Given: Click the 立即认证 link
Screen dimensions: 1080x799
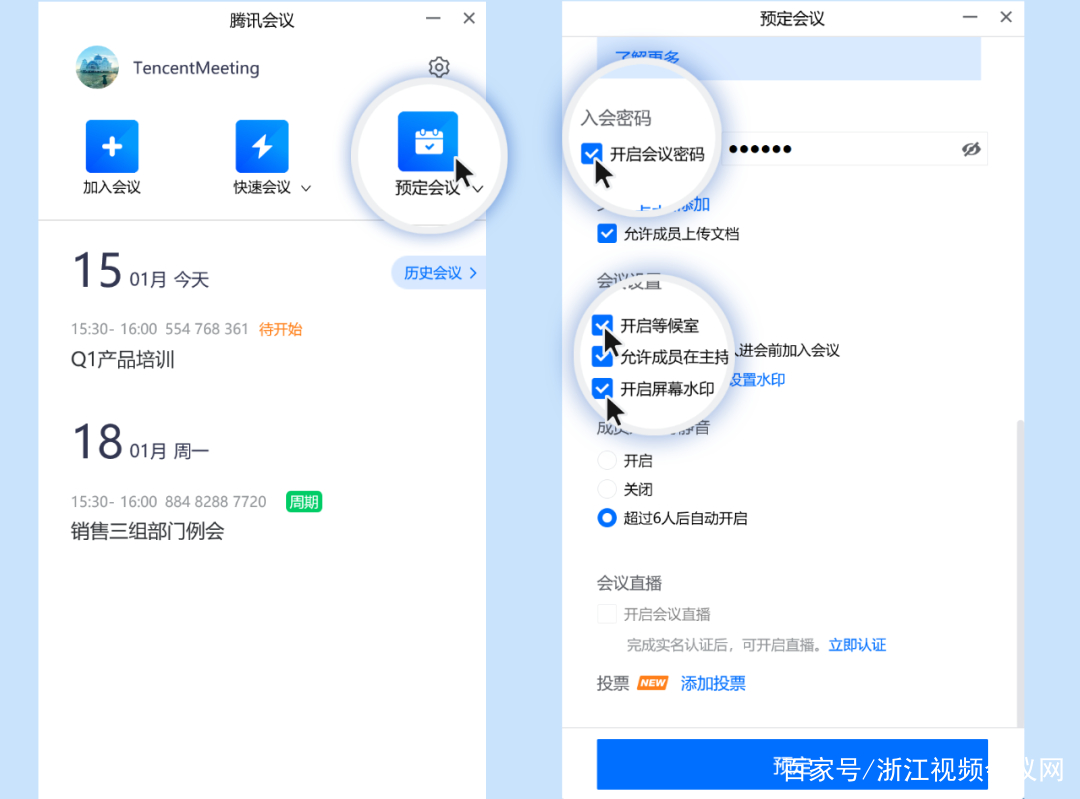Looking at the screenshot, I should 857,645.
